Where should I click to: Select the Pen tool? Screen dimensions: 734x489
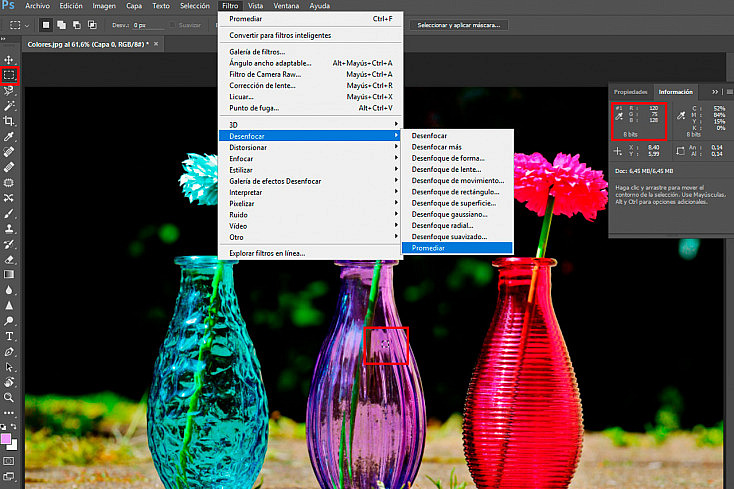[9, 352]
